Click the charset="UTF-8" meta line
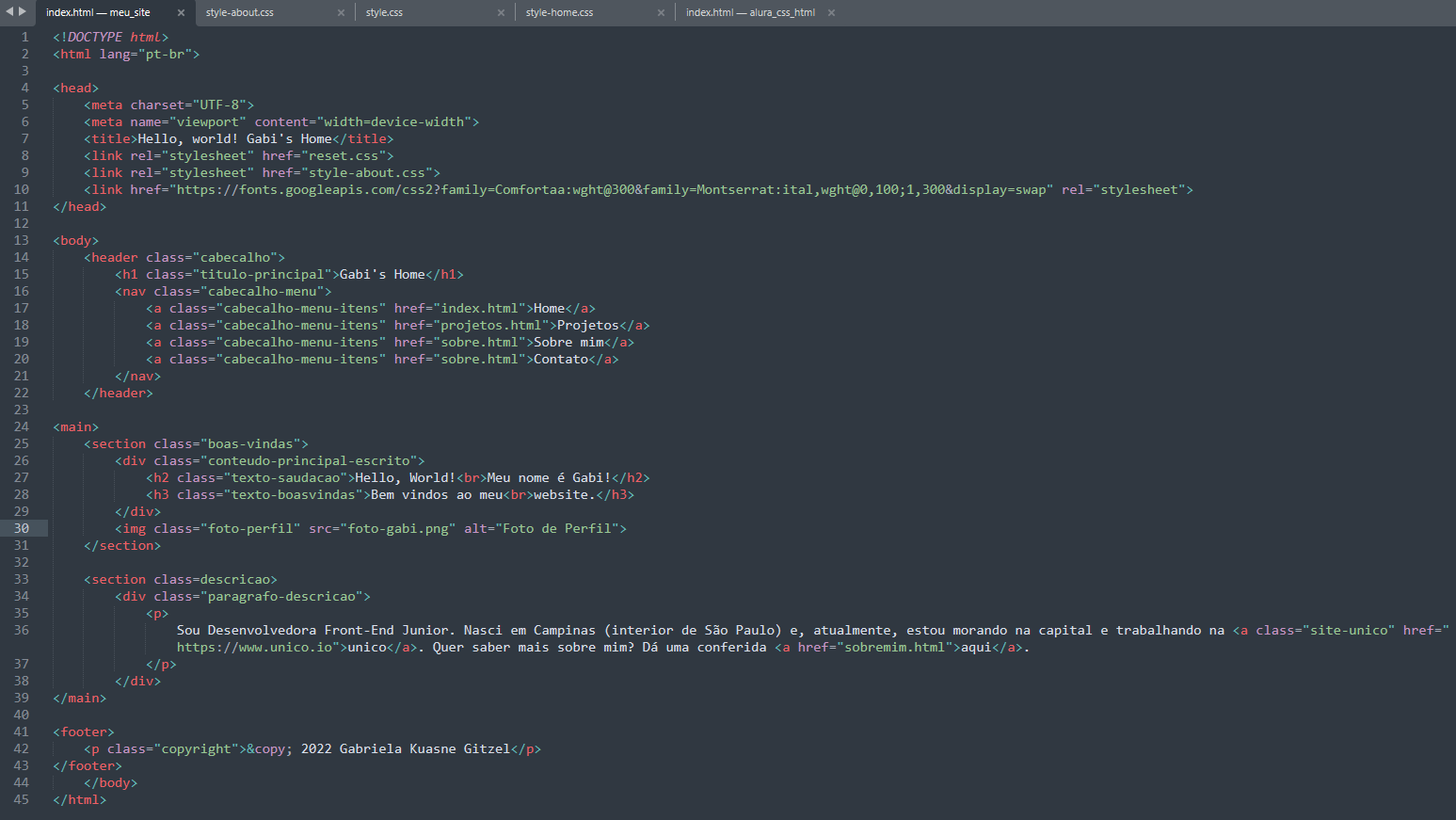The height and width of the screenshot is (820, 1456). click(x=169, y=105)
